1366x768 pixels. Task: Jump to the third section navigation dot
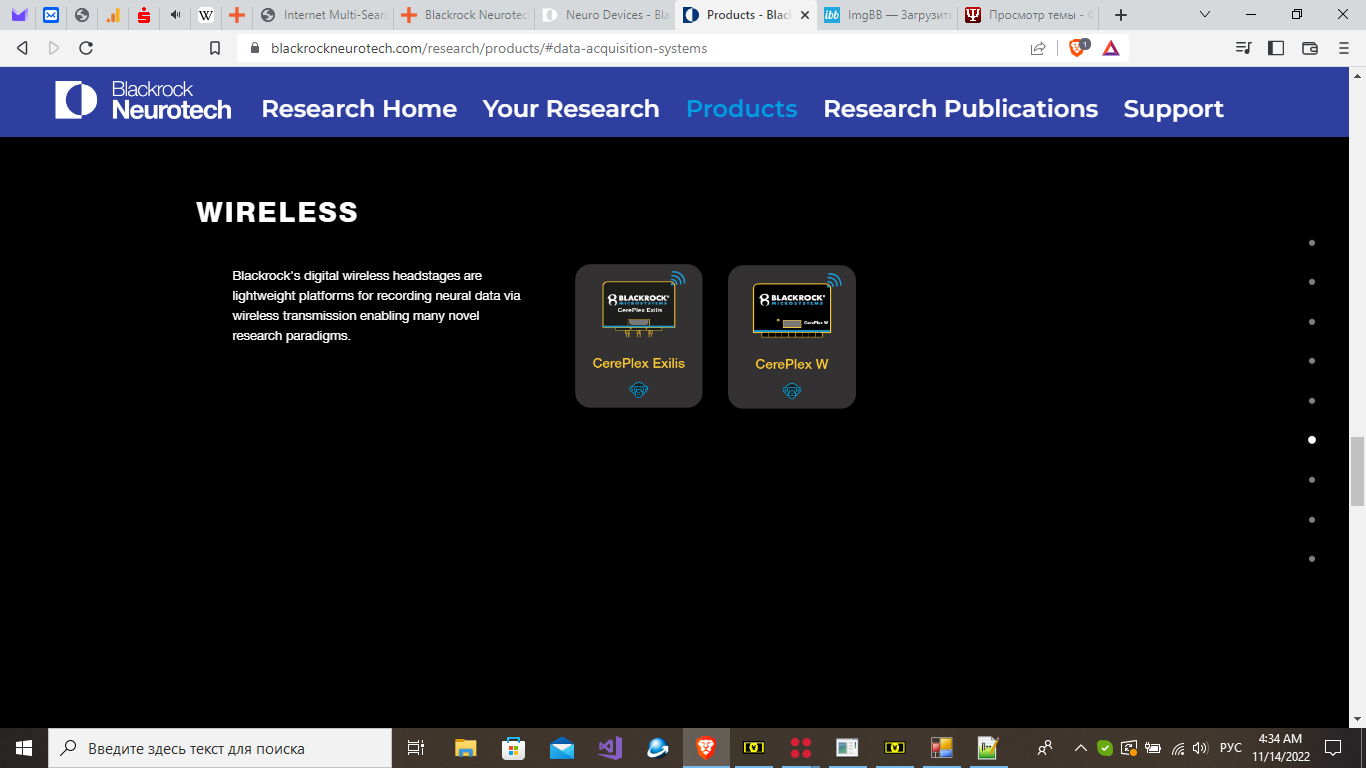[1312, 322]
